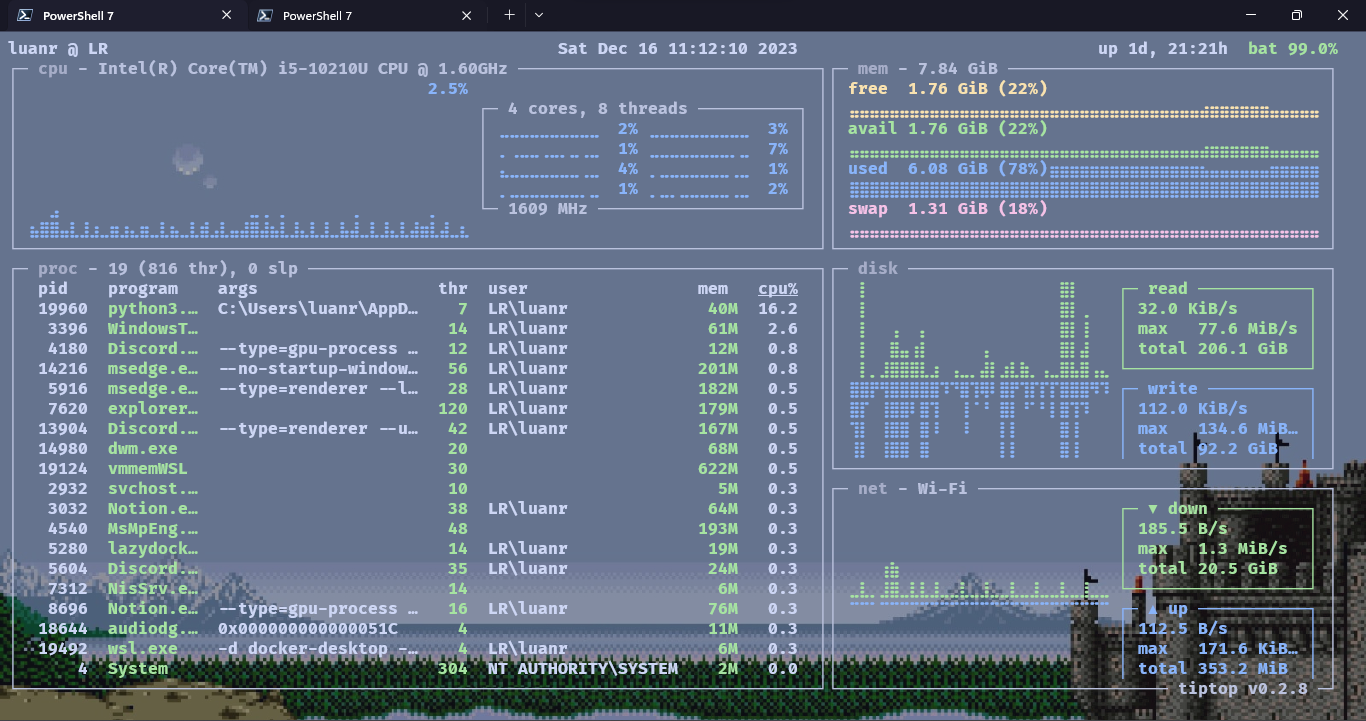Click the 4 cores, 8 threads label
Image resolution: width=1366 pixels, height=721 pixels.
598,109
